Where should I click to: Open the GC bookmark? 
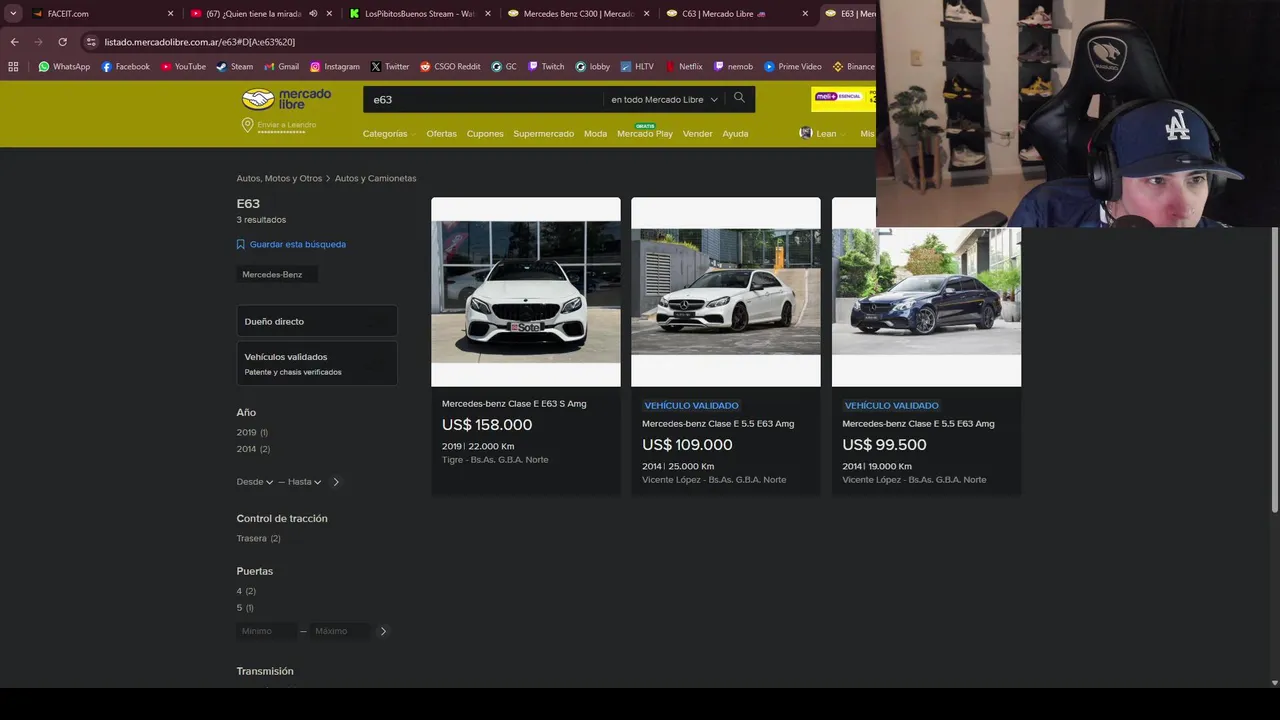click(x=504, y=67)
